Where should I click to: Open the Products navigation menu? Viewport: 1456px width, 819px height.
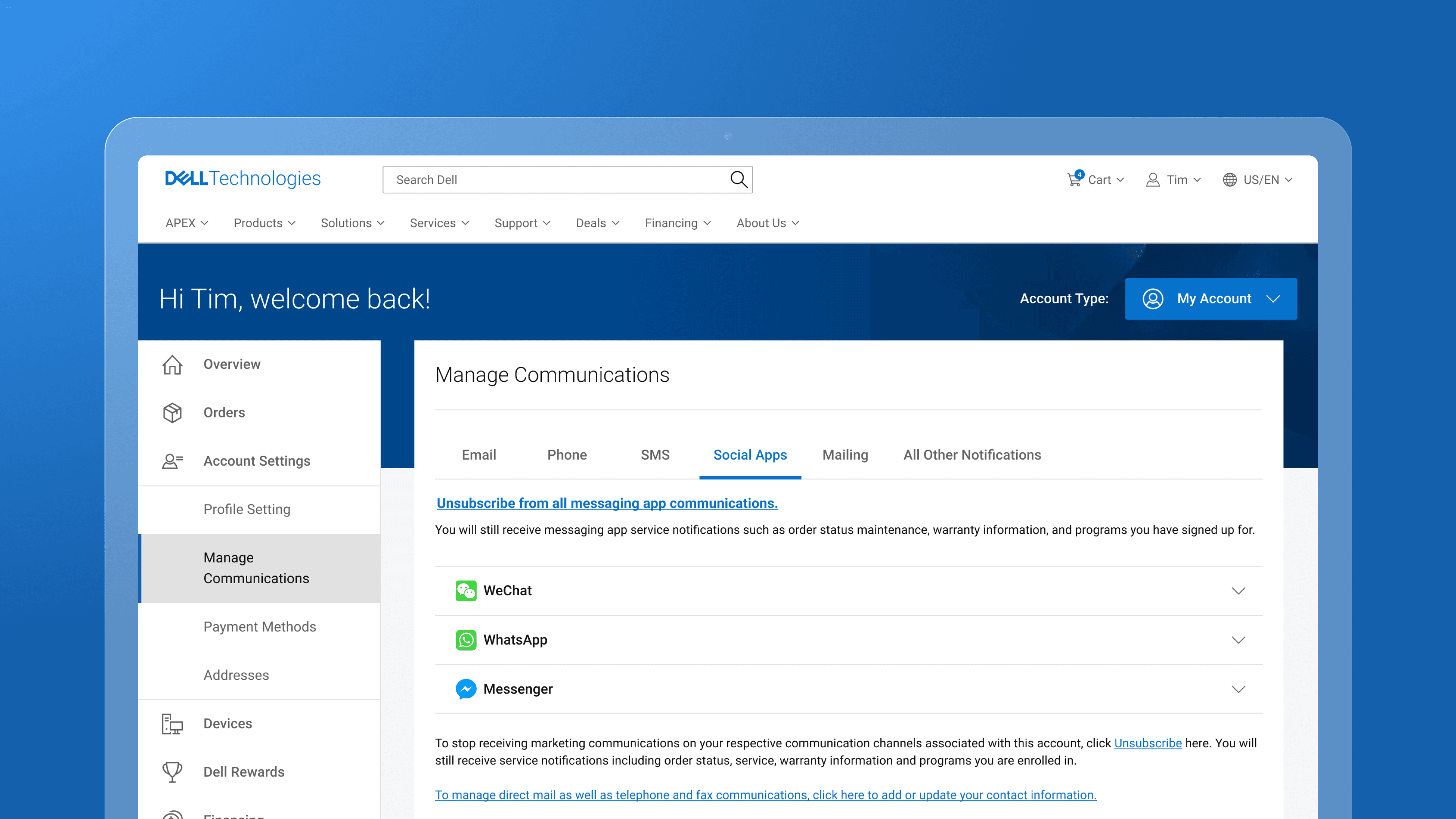pos(264,223)
